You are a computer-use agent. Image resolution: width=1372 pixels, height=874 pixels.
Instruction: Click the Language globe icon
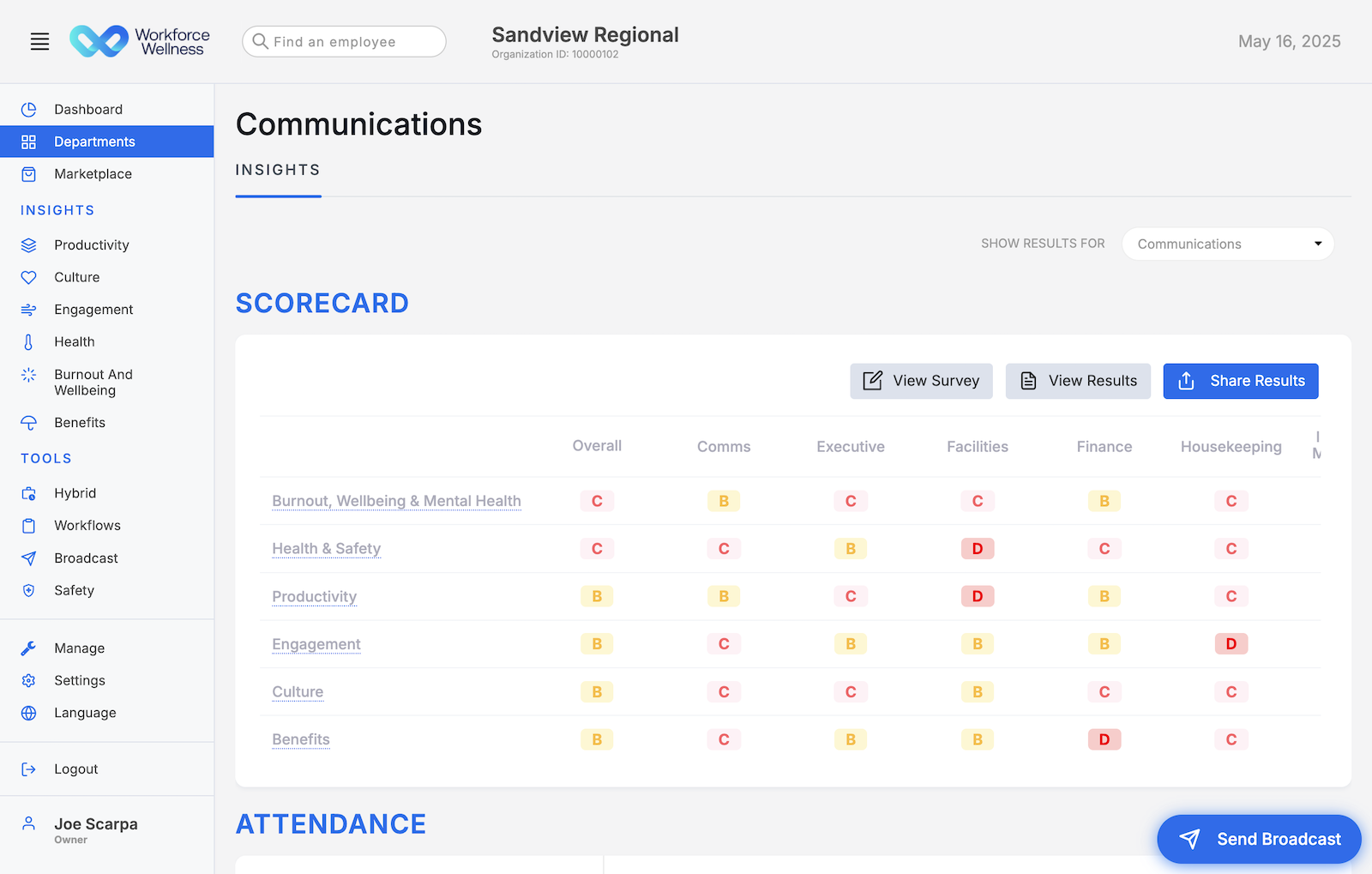(x=28, y=714)
